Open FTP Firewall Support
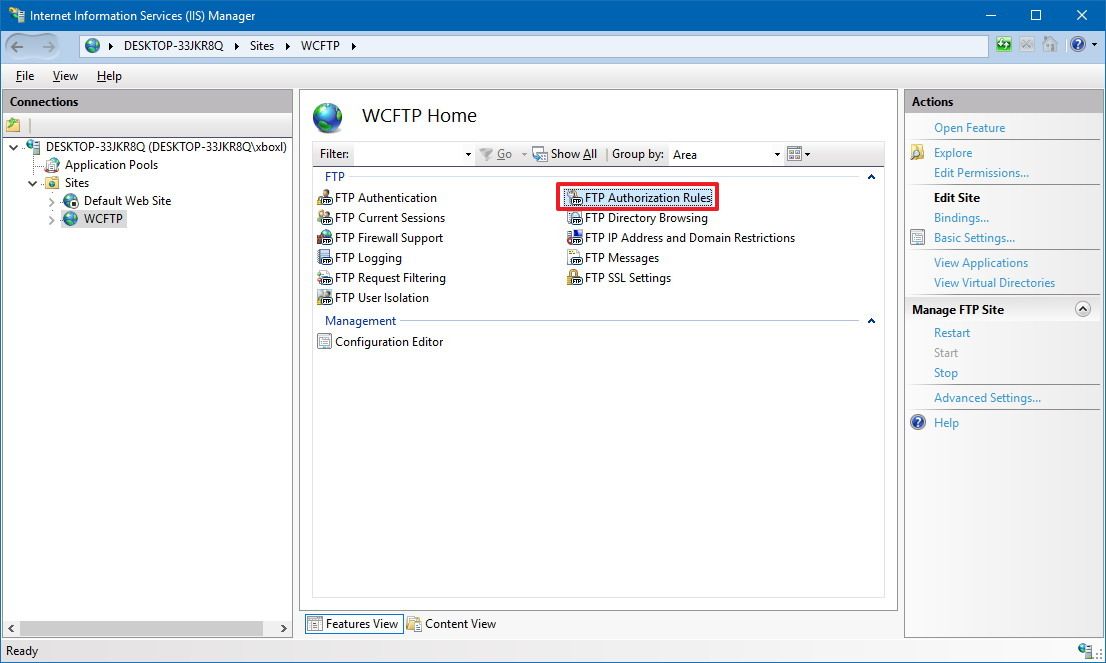This screenshot has width=1106, height=663. (387, 237)
